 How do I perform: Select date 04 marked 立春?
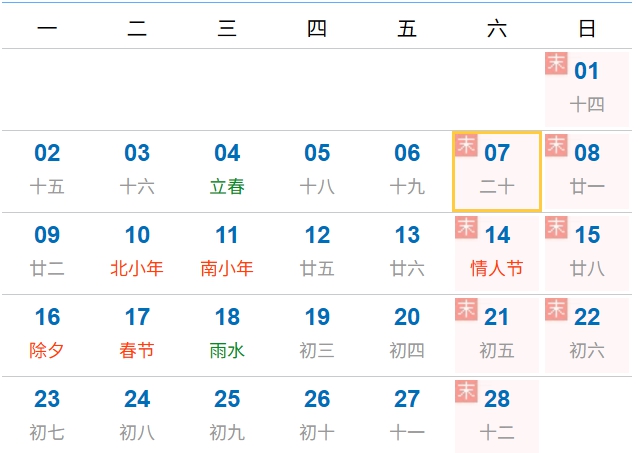click(227, 170)
